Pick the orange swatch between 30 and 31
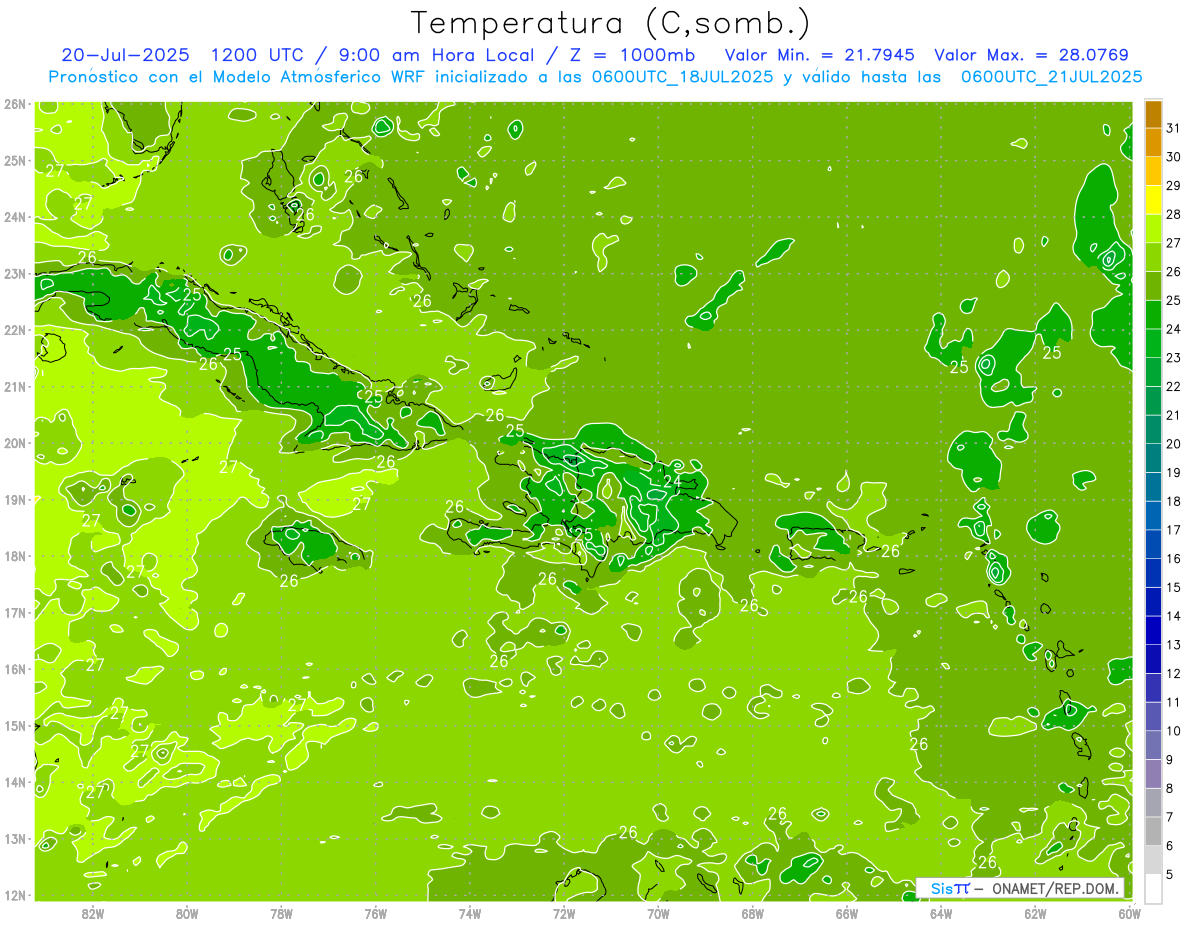The height and width of the screenshot is (927, 1200). pyautogui.click(x=1153, y=143)
